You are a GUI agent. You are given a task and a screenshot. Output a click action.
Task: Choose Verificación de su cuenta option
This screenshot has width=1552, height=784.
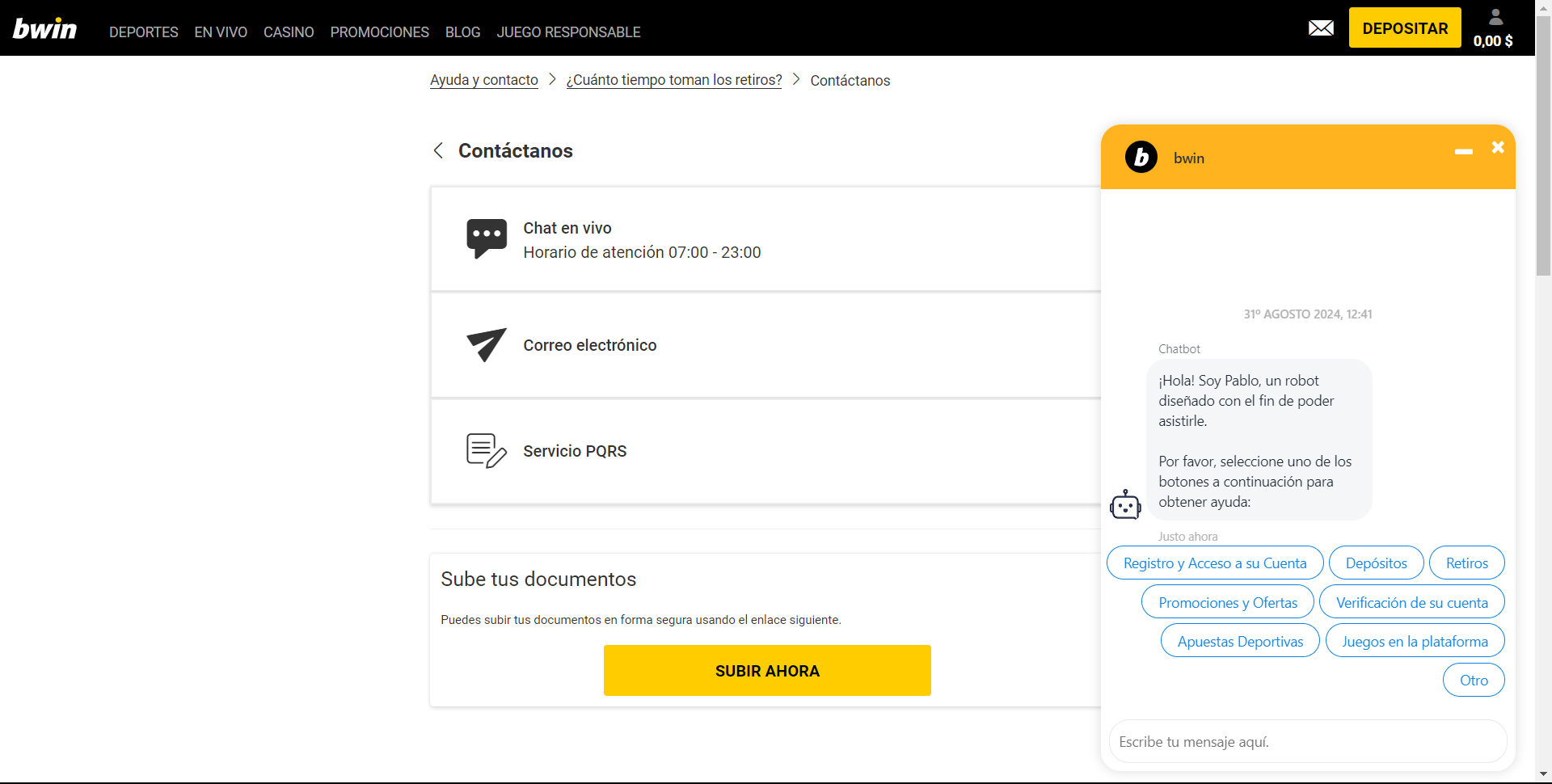[1412, 602]
